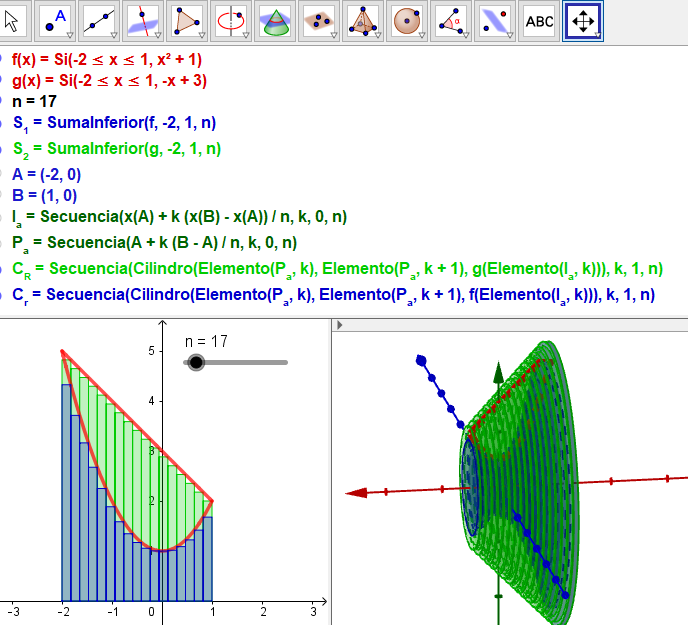Click the A = (-2, 0) point entry

(x=49, y=173)
